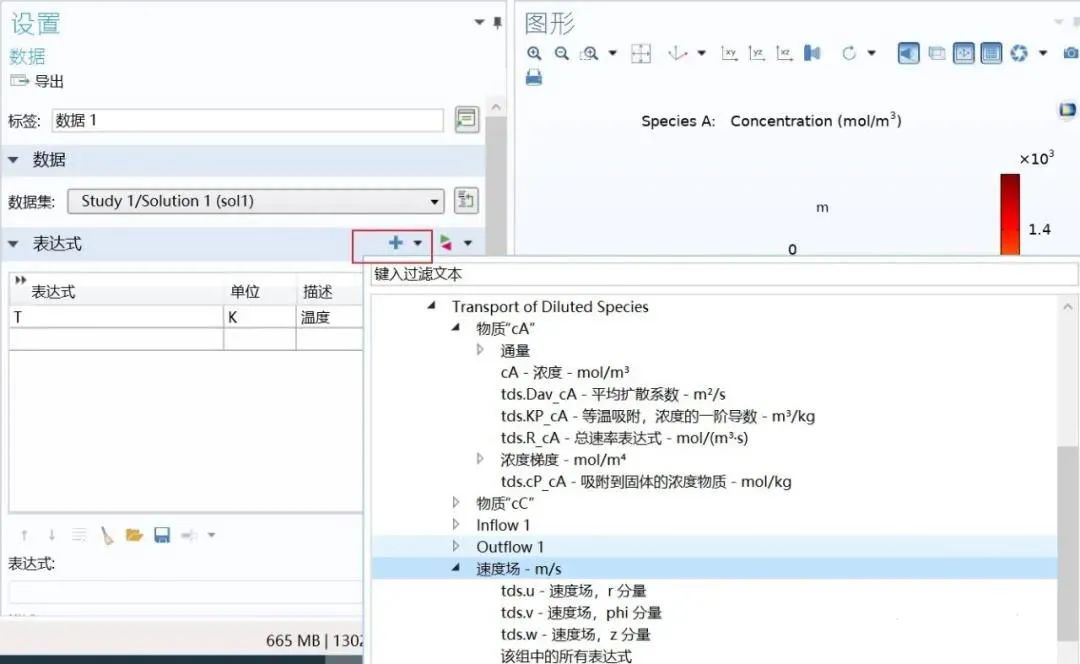Viewport: 1080px width, 664px height.
Task: Click the move-expression-down arrow icon
Action: coord(52,535)
